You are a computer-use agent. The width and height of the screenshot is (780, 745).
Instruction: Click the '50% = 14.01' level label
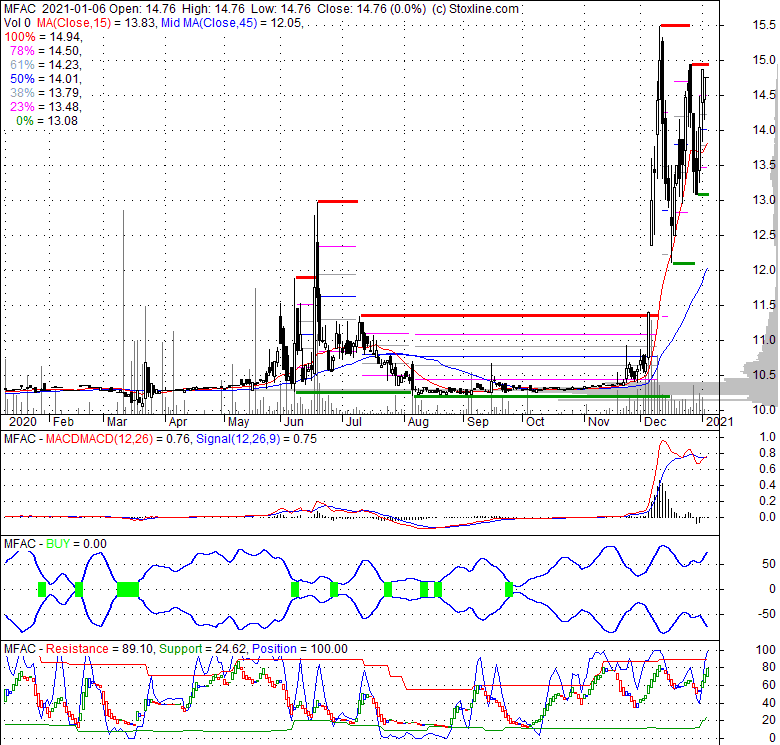[x=45, y=79]
